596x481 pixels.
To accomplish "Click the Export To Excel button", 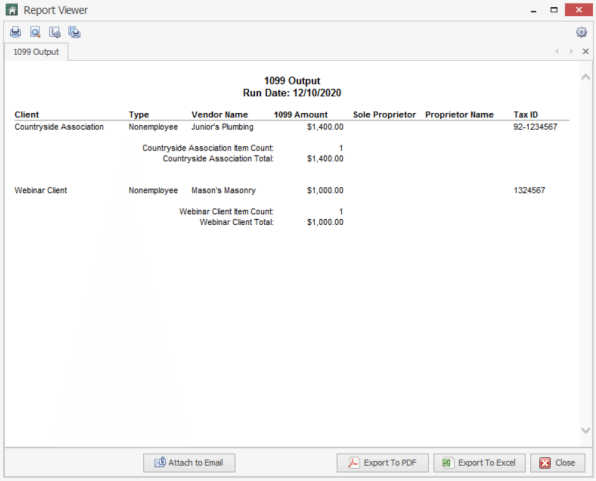I will pyautogui.click(x=479, y=463).
